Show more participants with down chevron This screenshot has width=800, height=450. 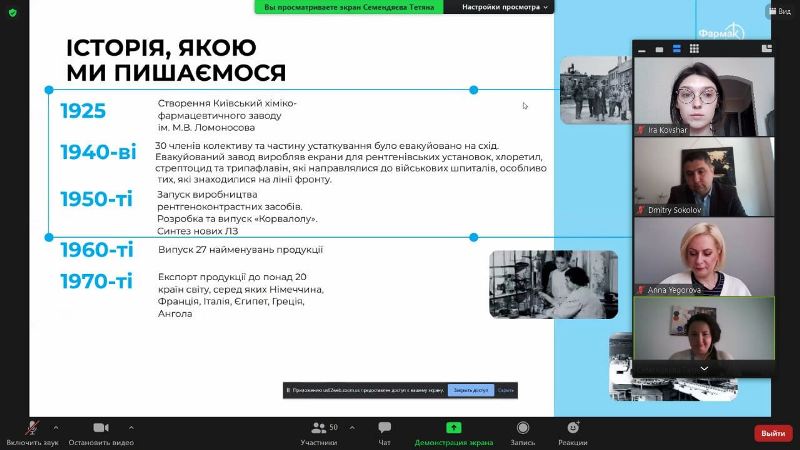(x=704, y=368)
